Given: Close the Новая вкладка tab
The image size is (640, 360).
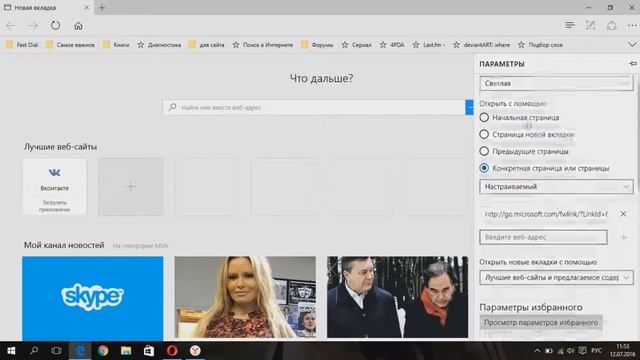Looking at the screenshot, I should 86,7.
